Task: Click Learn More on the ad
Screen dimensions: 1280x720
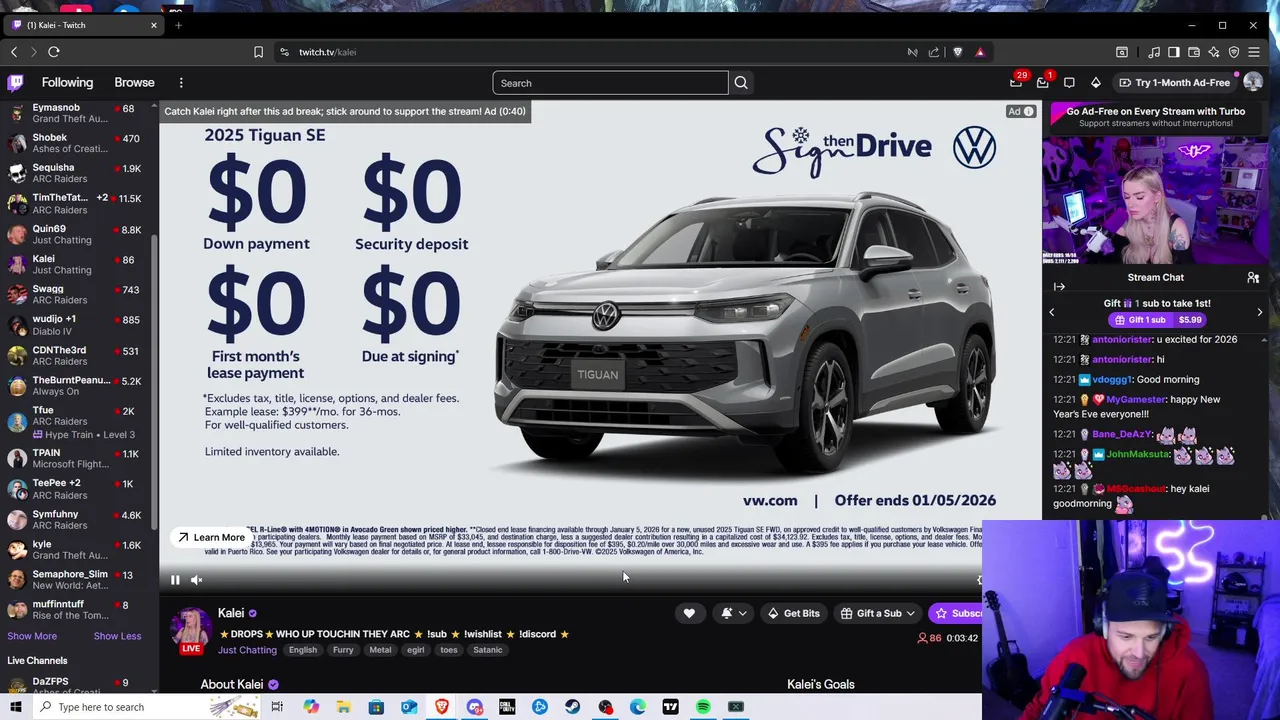Action: 211,538
